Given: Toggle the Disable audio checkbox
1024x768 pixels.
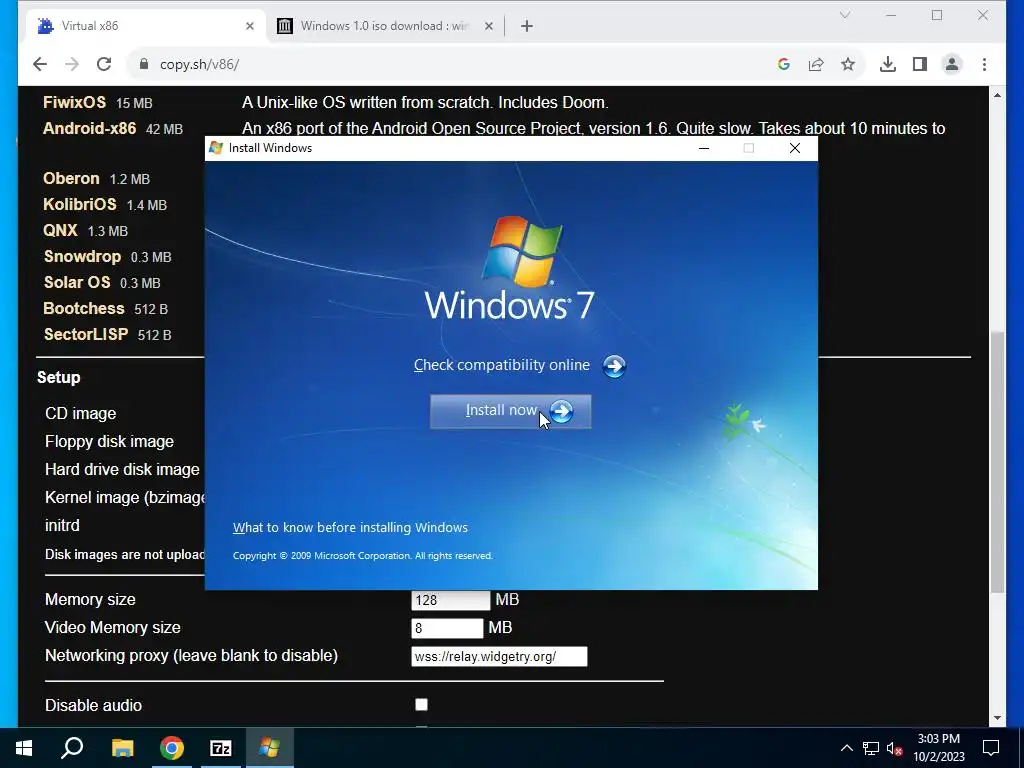Looking at the screenshot, I should pos(421,705).
